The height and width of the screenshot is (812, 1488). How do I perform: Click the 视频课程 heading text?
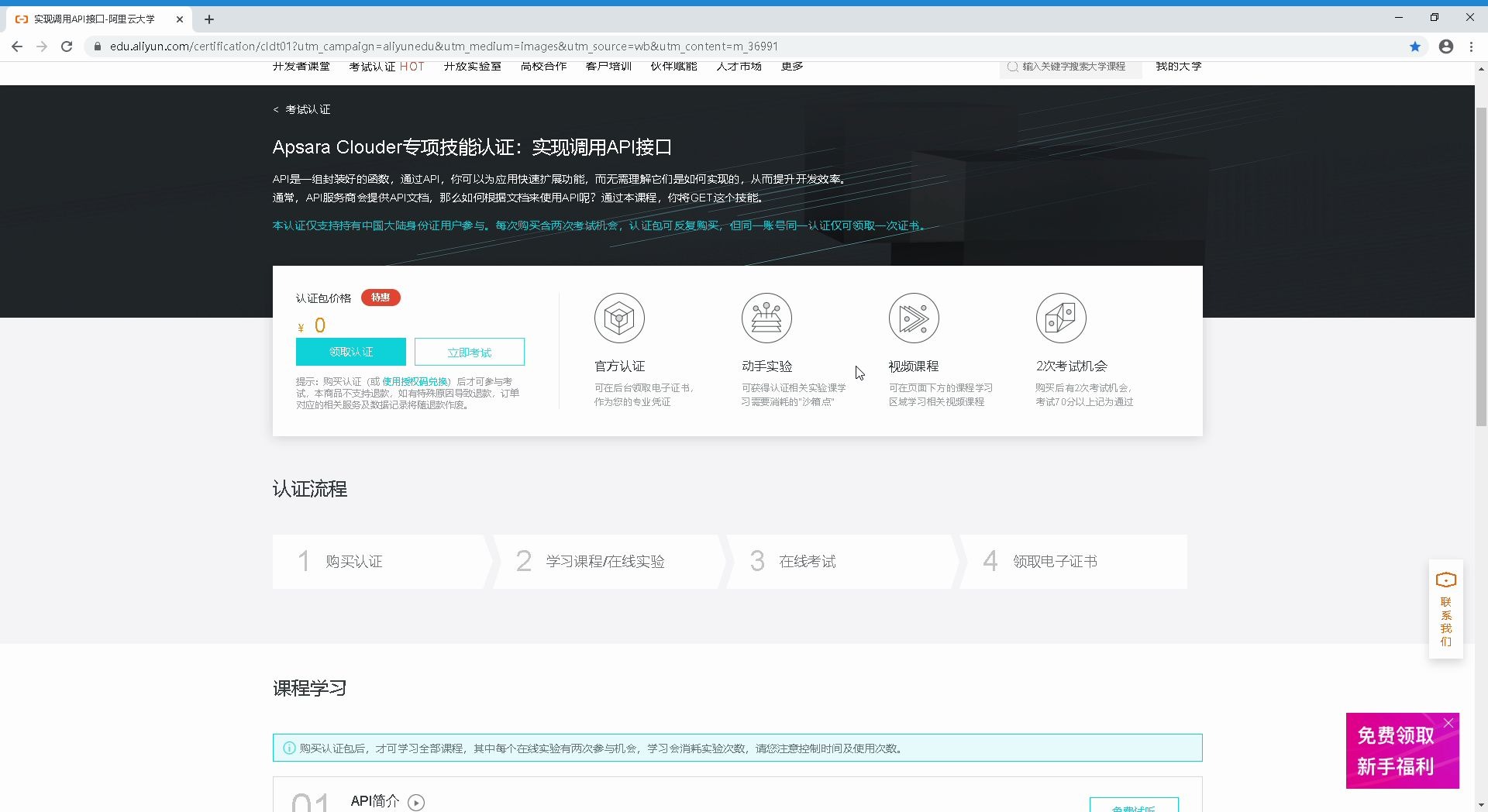click(914, 366)
